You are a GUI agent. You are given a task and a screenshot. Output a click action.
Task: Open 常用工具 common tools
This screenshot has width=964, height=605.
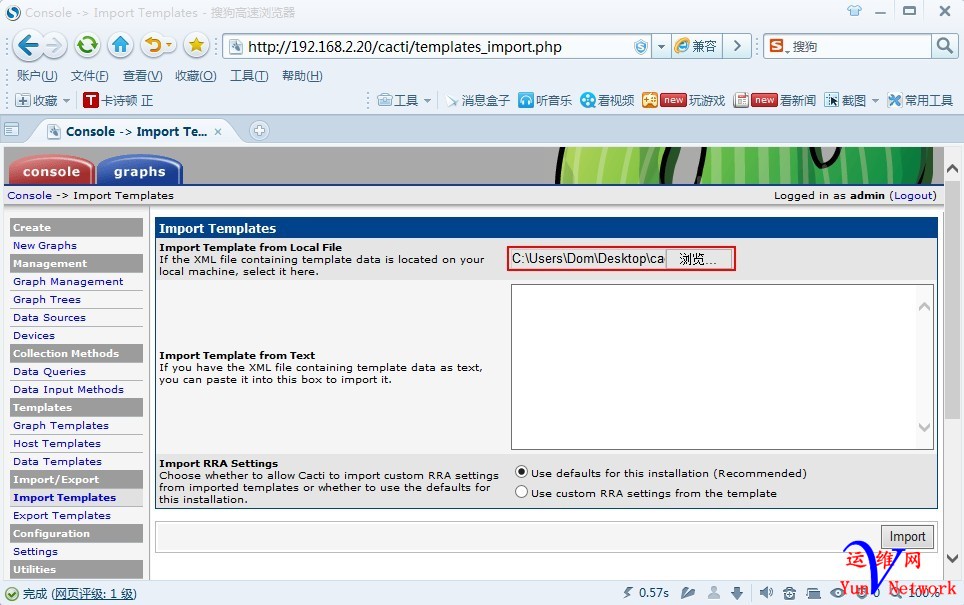click(x=920, y=100)
